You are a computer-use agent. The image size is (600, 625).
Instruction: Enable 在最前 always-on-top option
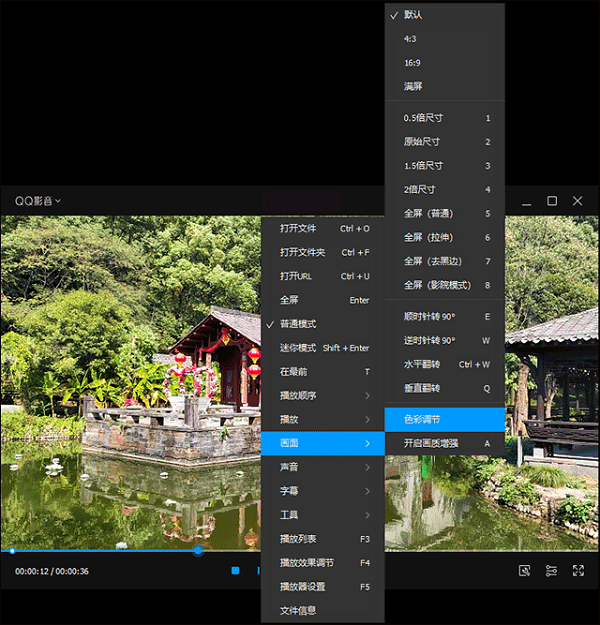coord(292,371)
